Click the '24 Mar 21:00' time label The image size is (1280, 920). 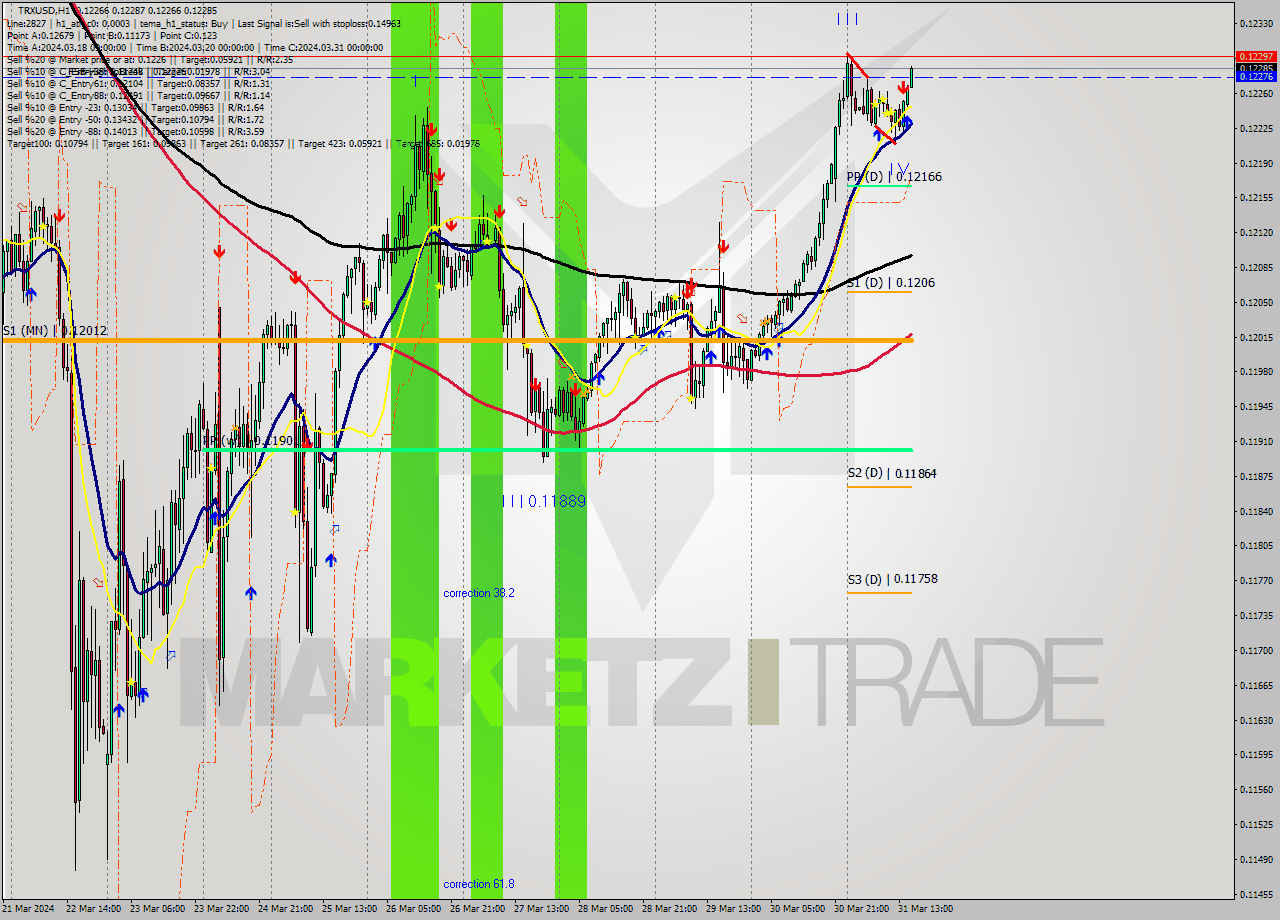click(285, 909)
